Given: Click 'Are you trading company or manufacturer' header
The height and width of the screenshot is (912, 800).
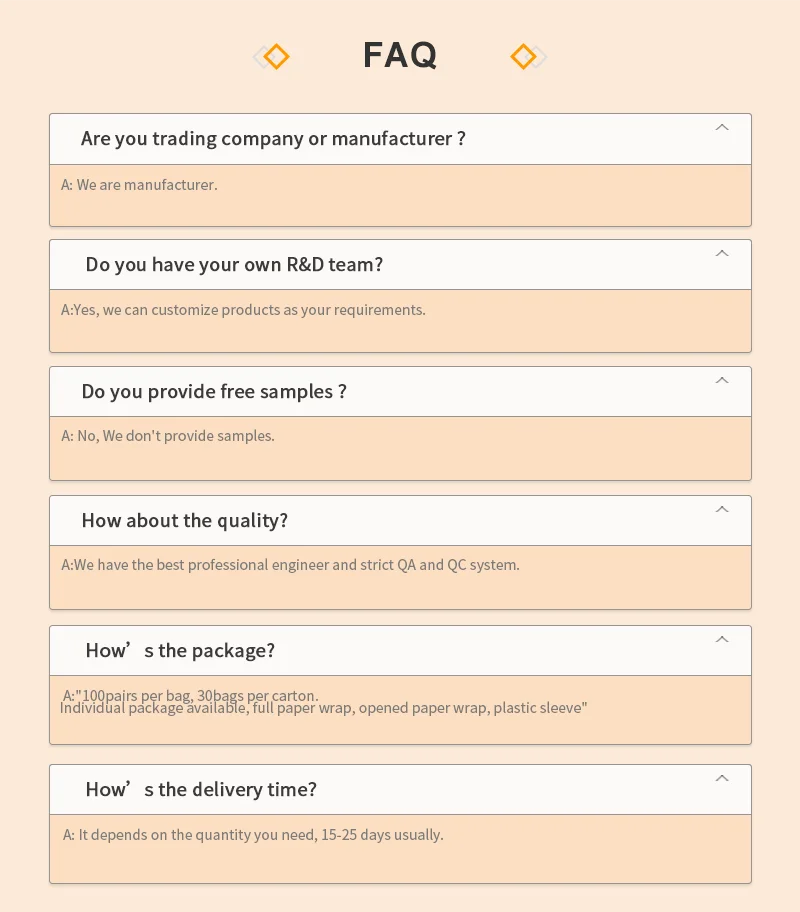Looking at the screenshot, I should pos(273,139).
